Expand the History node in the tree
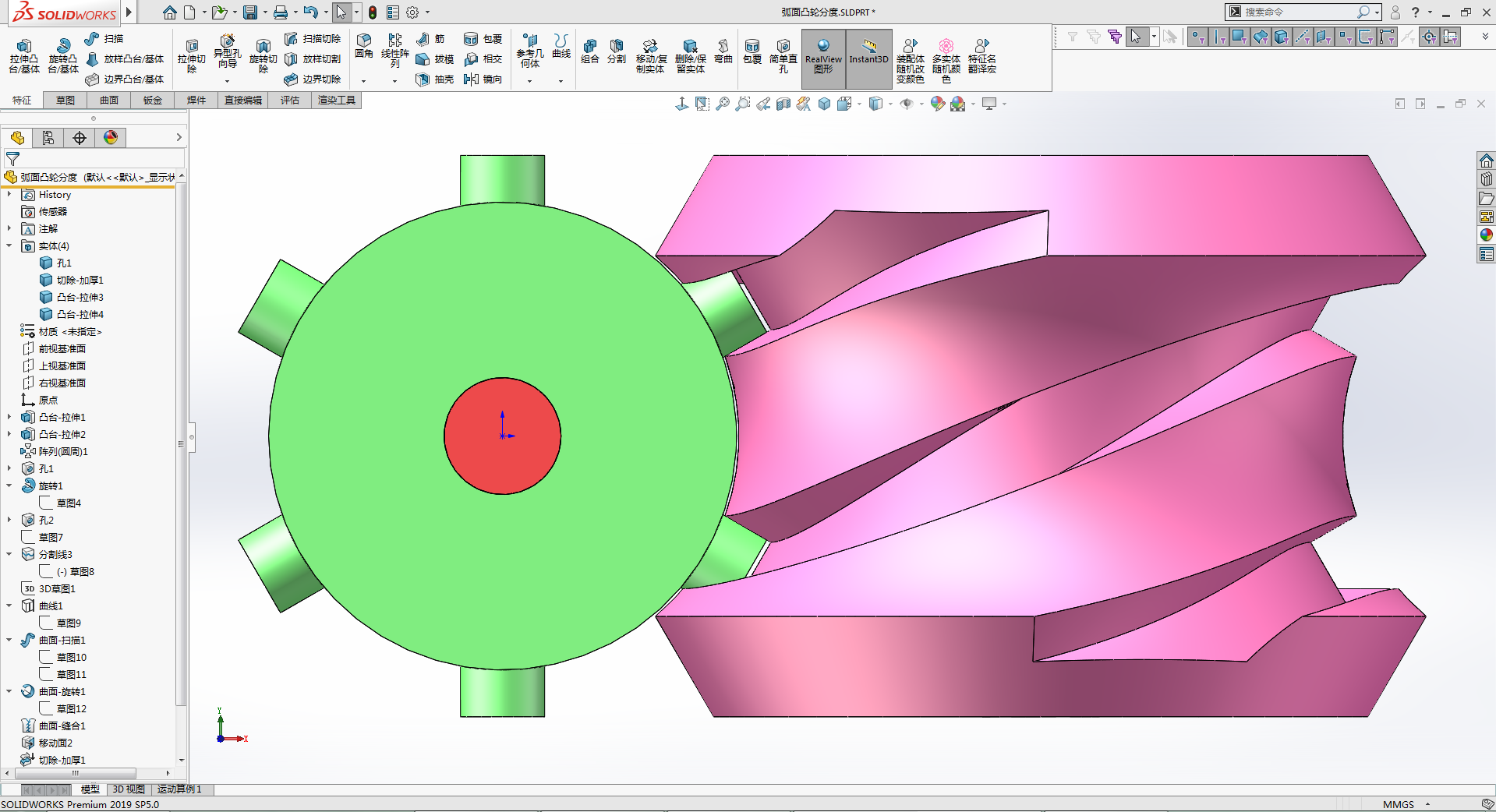Screen dimensions: 1496x812 (9, 195)
